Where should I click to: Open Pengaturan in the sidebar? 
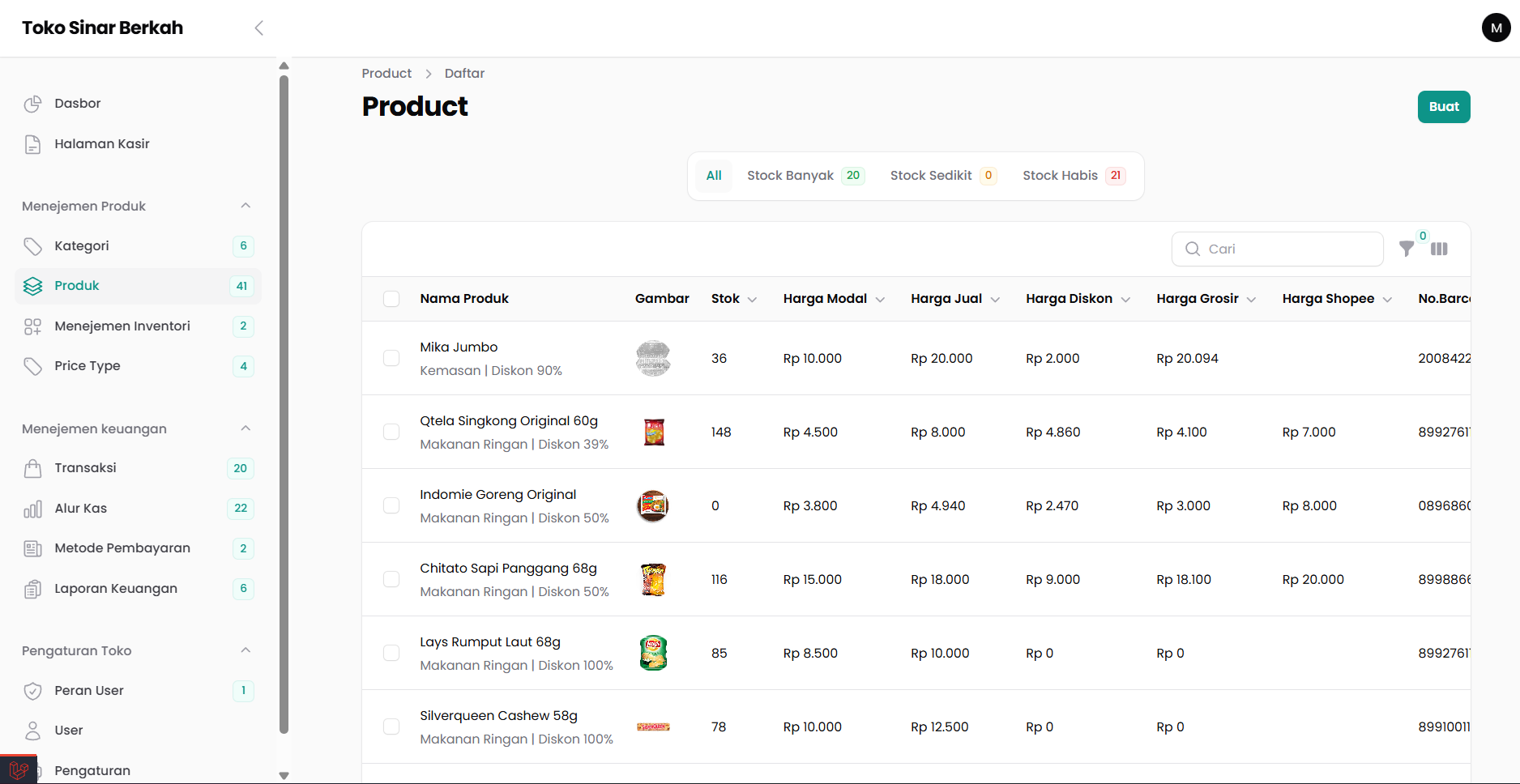(x=138, y=770)
